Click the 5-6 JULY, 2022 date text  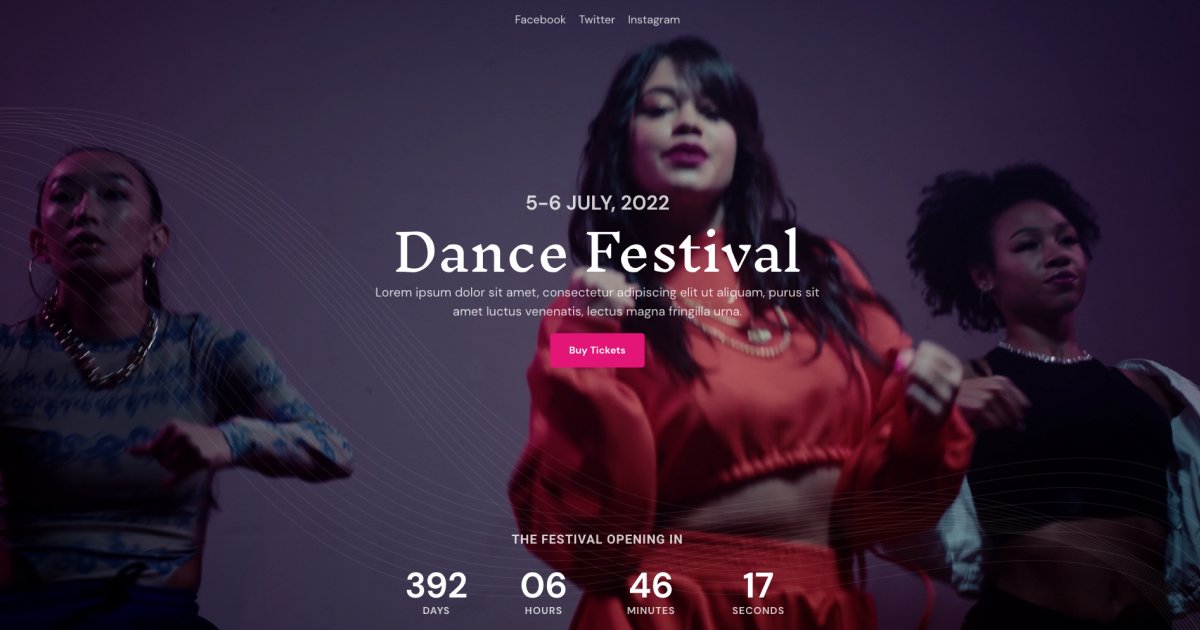pos(598,203)
